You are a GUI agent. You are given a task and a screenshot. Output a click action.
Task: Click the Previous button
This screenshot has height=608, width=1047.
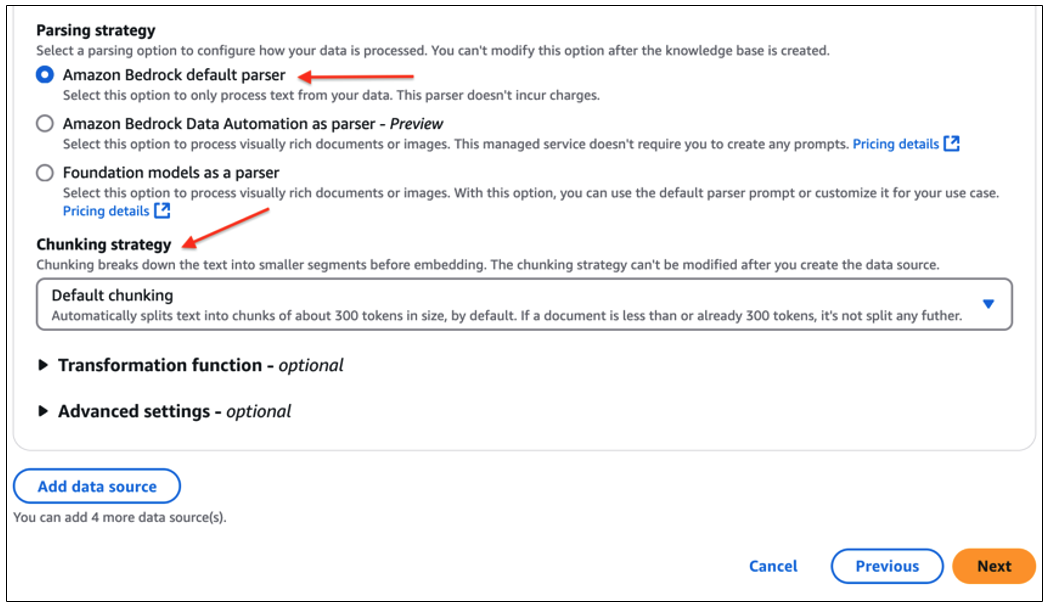886,566
